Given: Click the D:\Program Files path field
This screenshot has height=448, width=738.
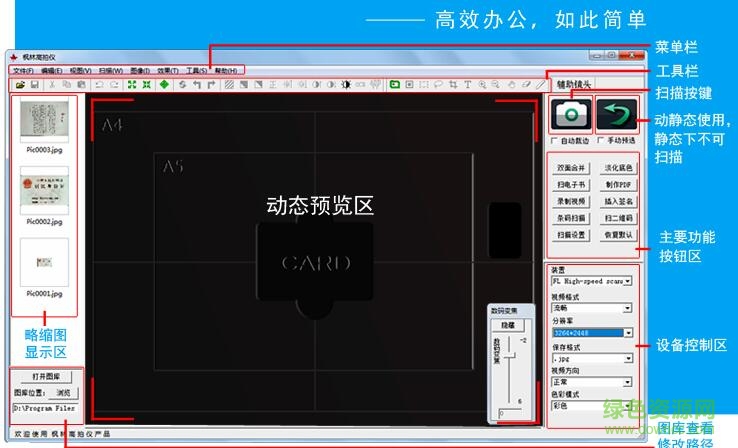Looking at the screenshot, I should coord(45,408).
